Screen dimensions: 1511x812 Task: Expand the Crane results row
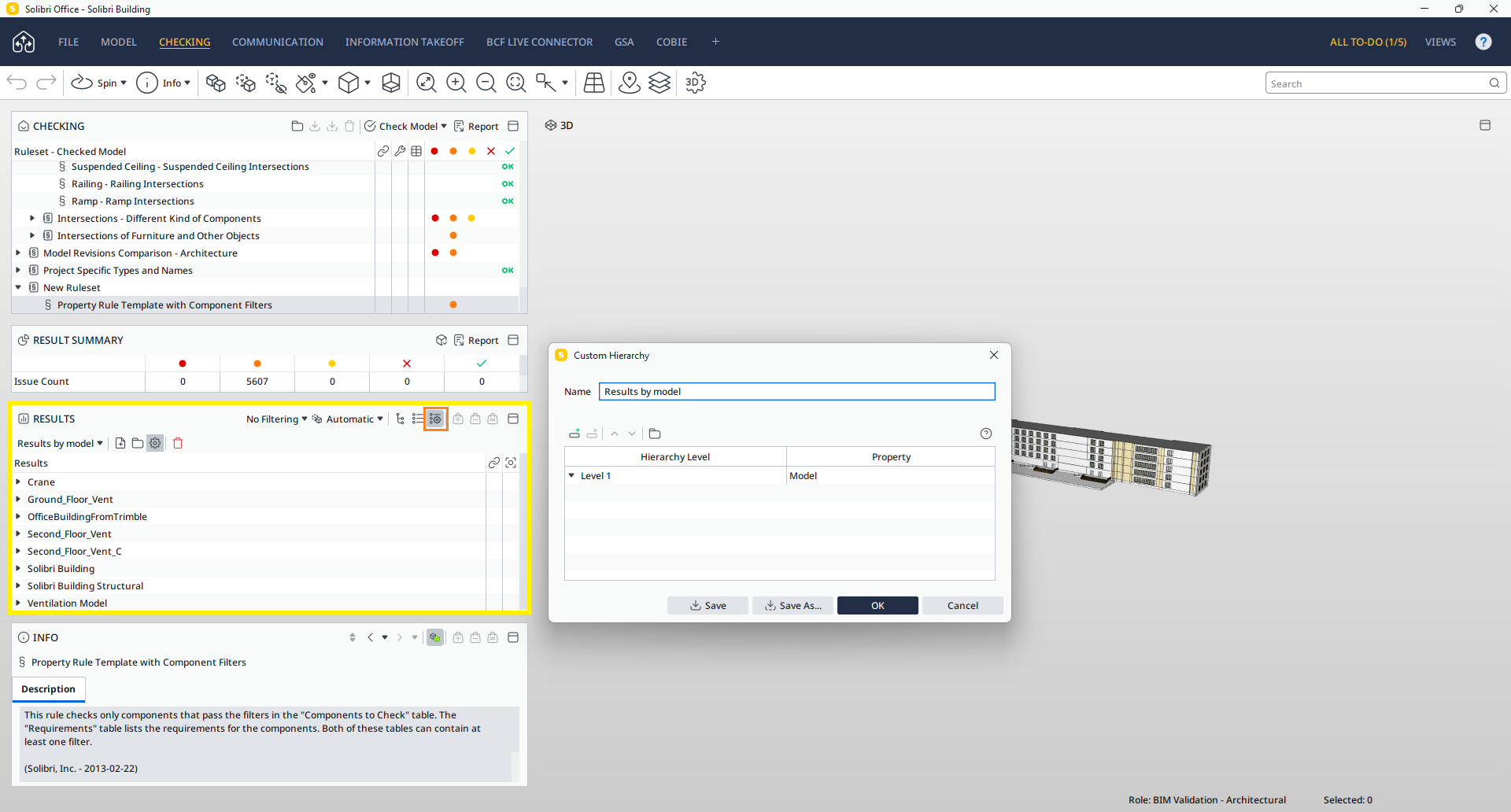(x=18, y=482)
